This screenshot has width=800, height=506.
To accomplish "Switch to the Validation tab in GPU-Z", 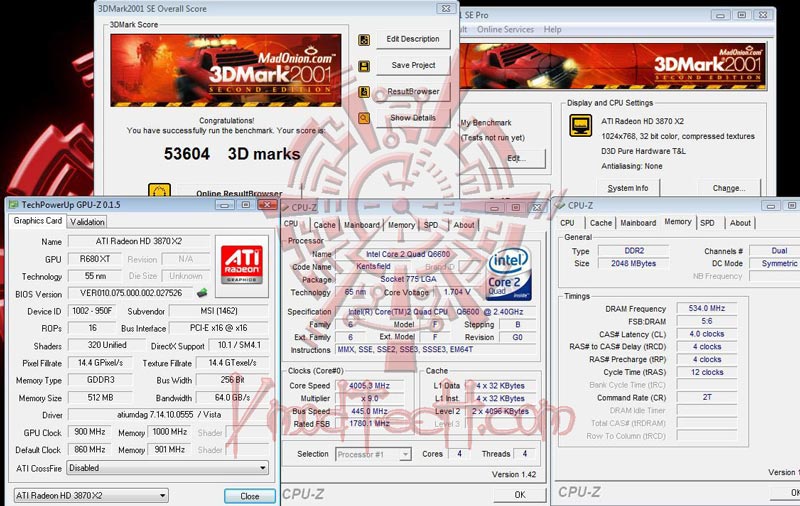I will coord(87,222).
